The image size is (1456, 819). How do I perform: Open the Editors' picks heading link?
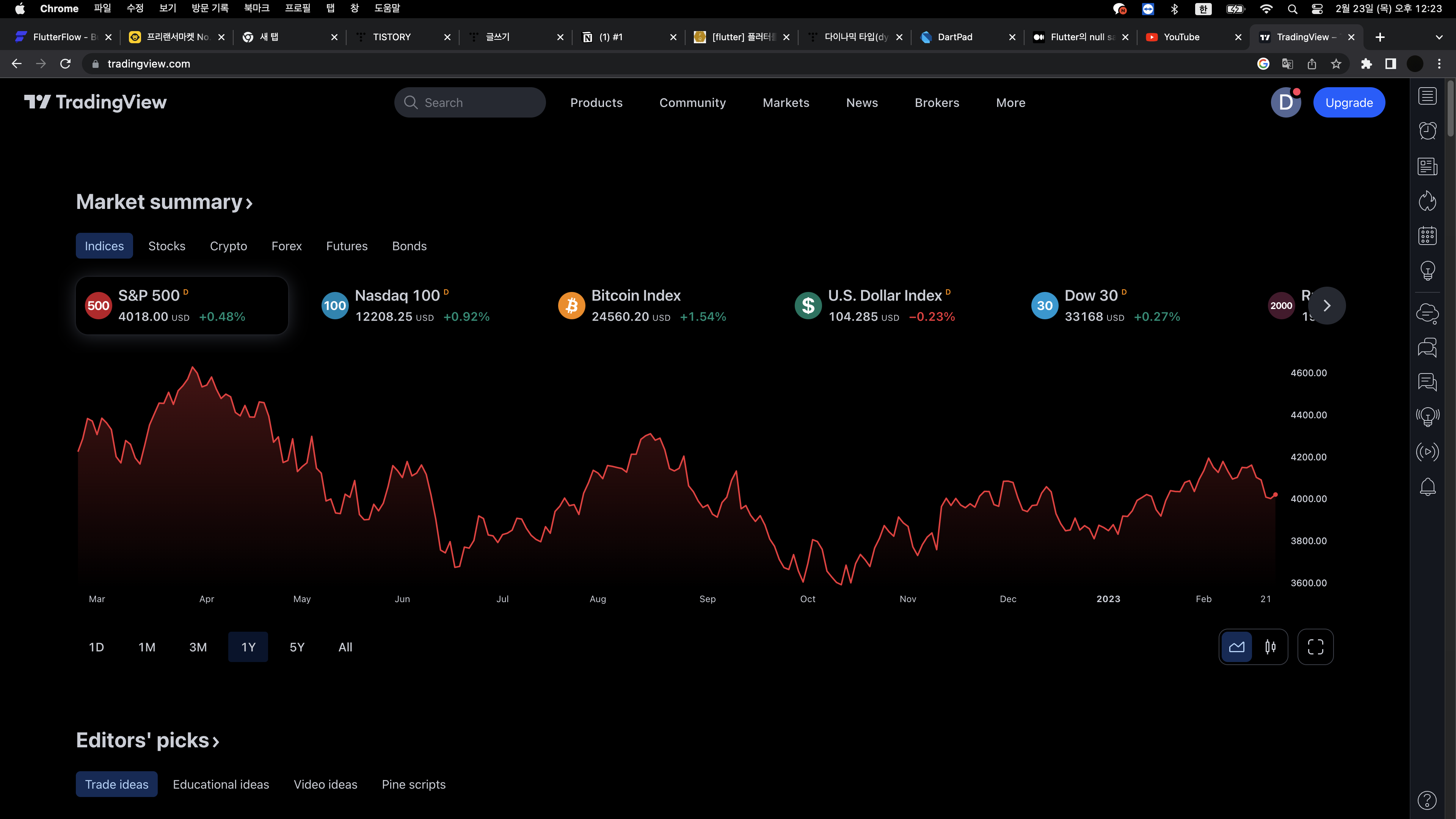click(147, 741)
